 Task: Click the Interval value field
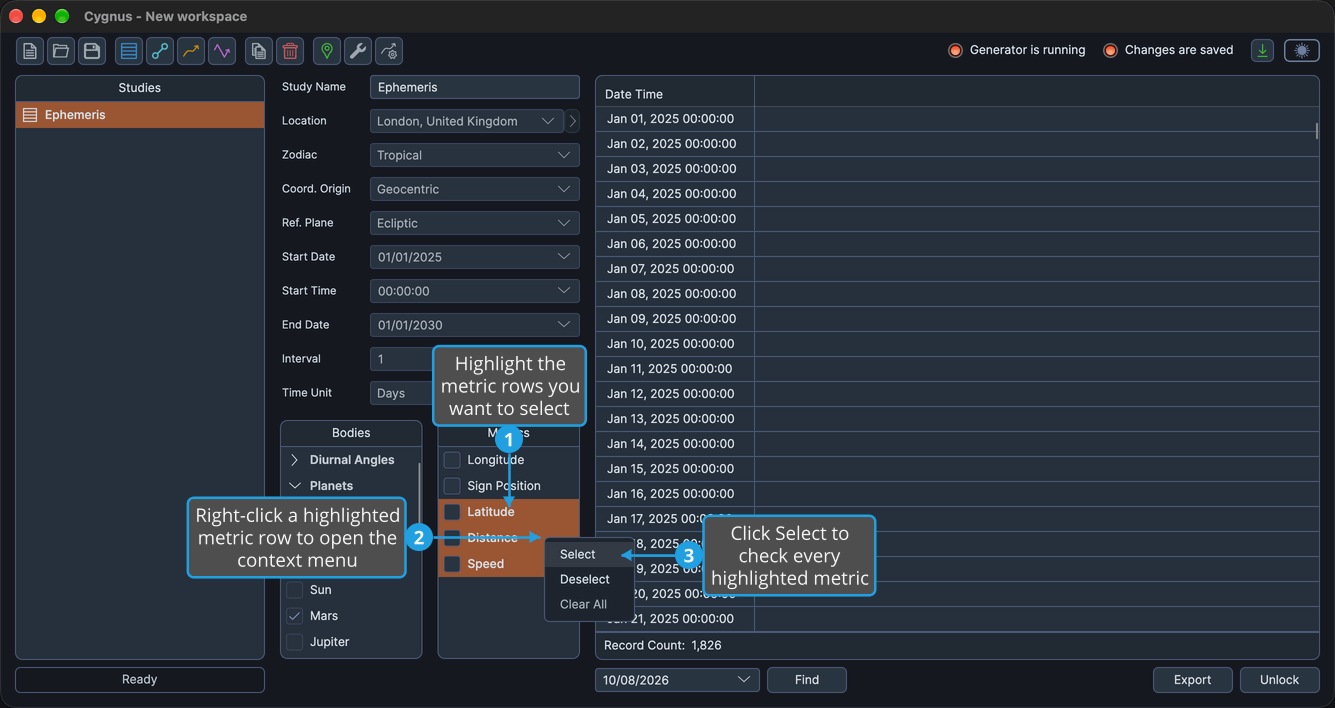(x=401, y=359)
